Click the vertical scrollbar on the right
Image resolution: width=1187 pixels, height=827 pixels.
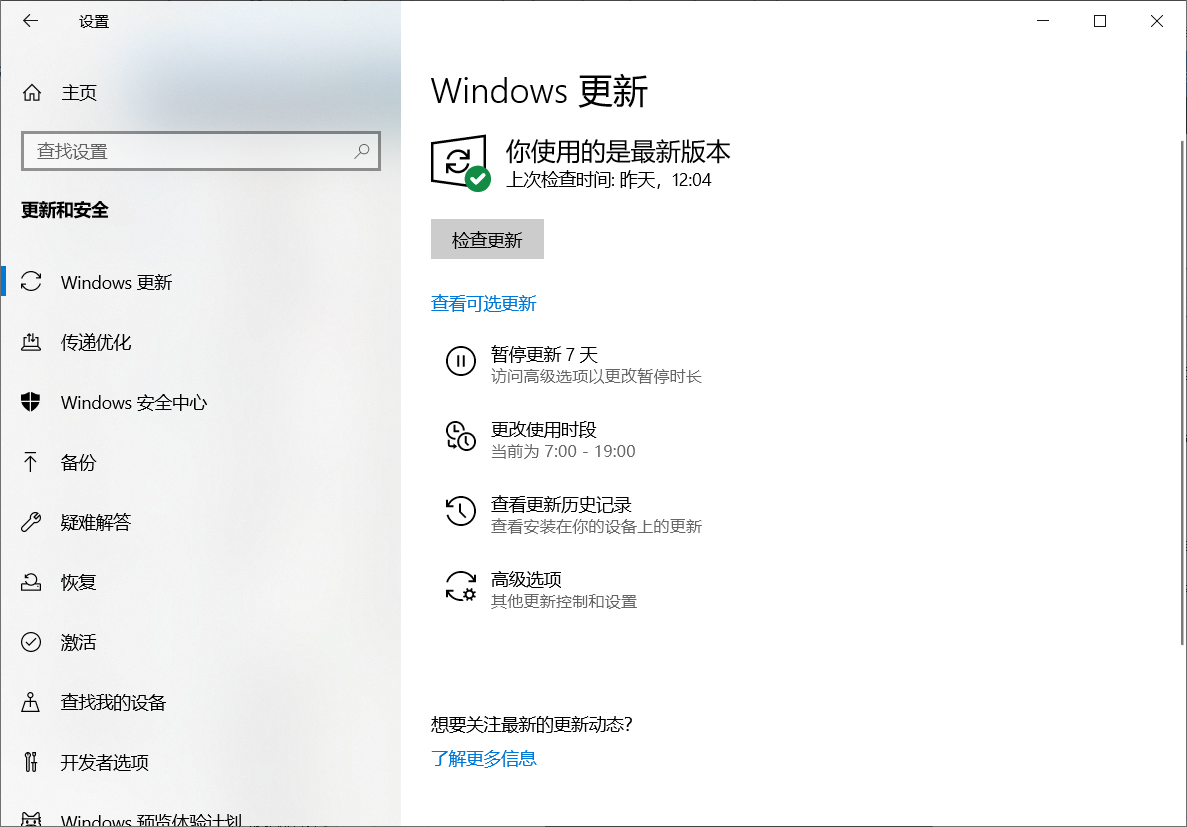1181,390
